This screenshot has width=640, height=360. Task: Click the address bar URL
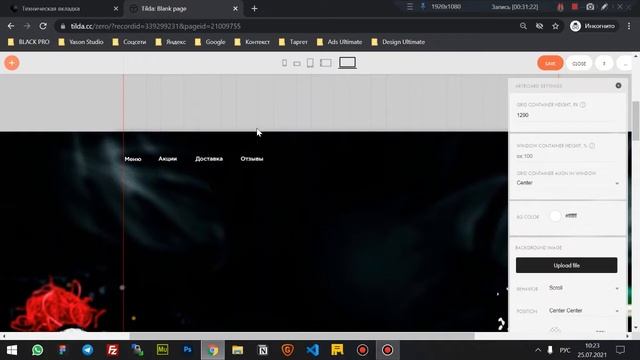156,26
